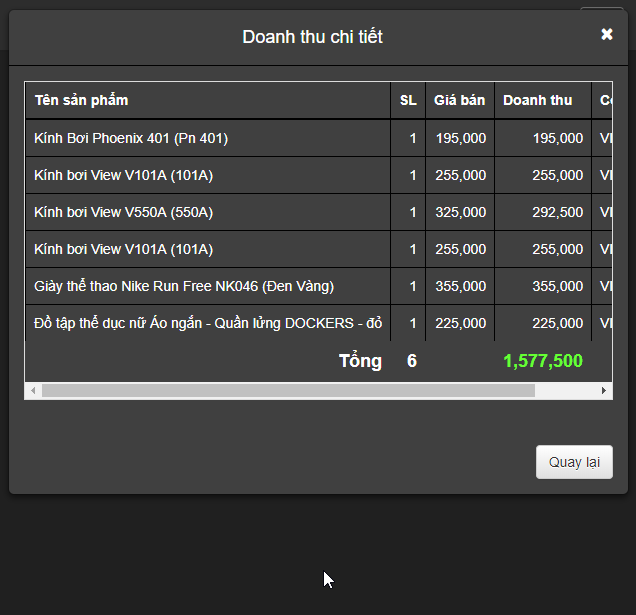
Task: Sort by Tên sản phẩm column header
Action: pyautogui.click(x=81, y=100)
